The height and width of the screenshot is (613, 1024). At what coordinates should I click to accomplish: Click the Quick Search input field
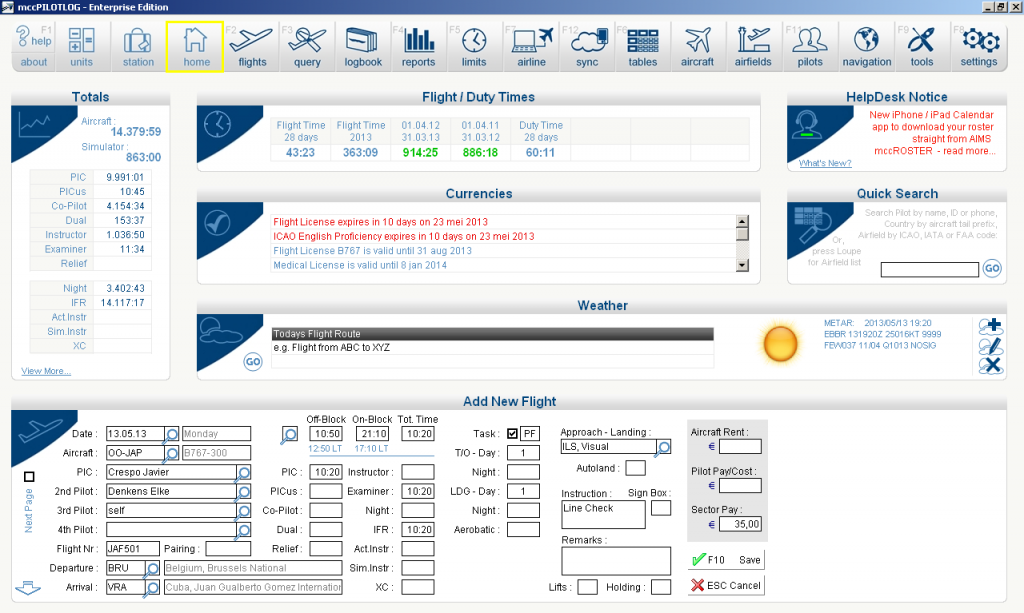click(x=929, y=270)
